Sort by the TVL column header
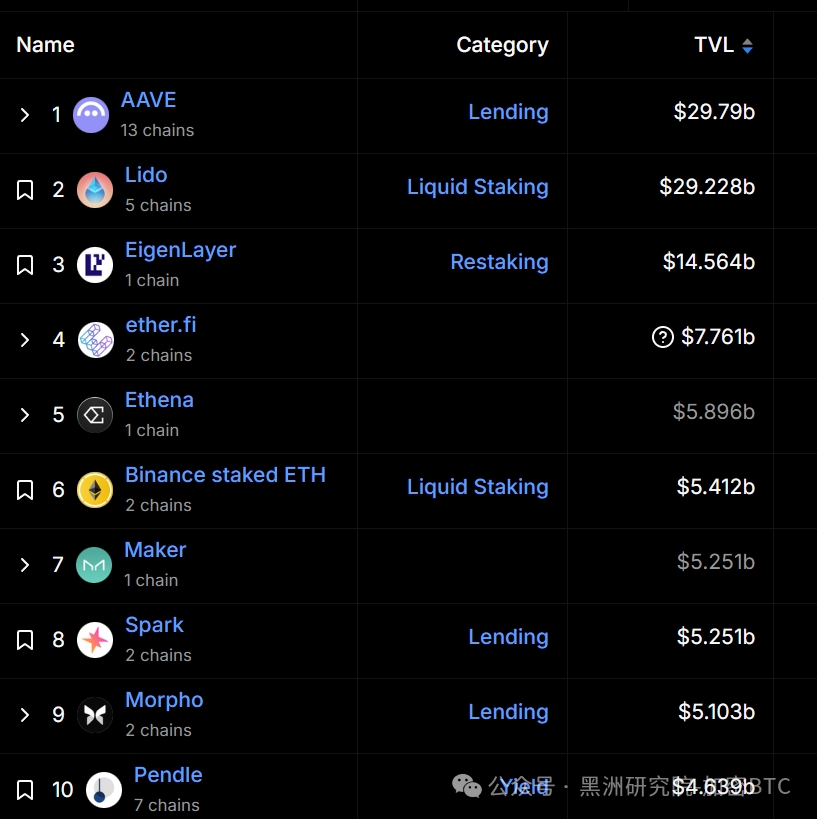 click(714, 45)
